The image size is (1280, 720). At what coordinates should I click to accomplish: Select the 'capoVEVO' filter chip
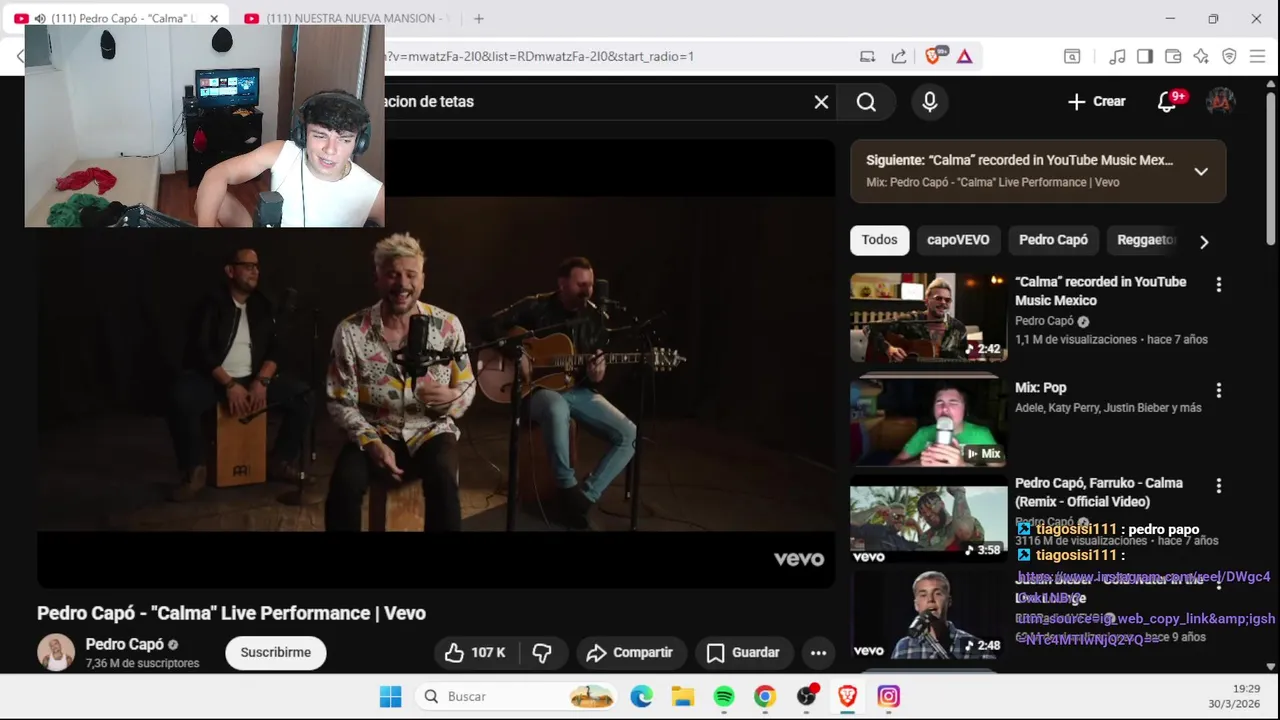click(958, 240)
